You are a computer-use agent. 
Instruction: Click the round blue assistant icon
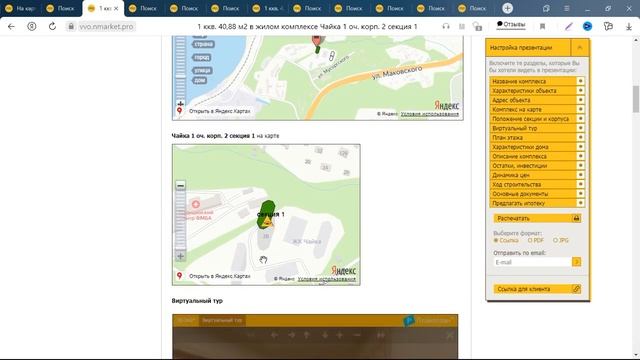(587, 27)
